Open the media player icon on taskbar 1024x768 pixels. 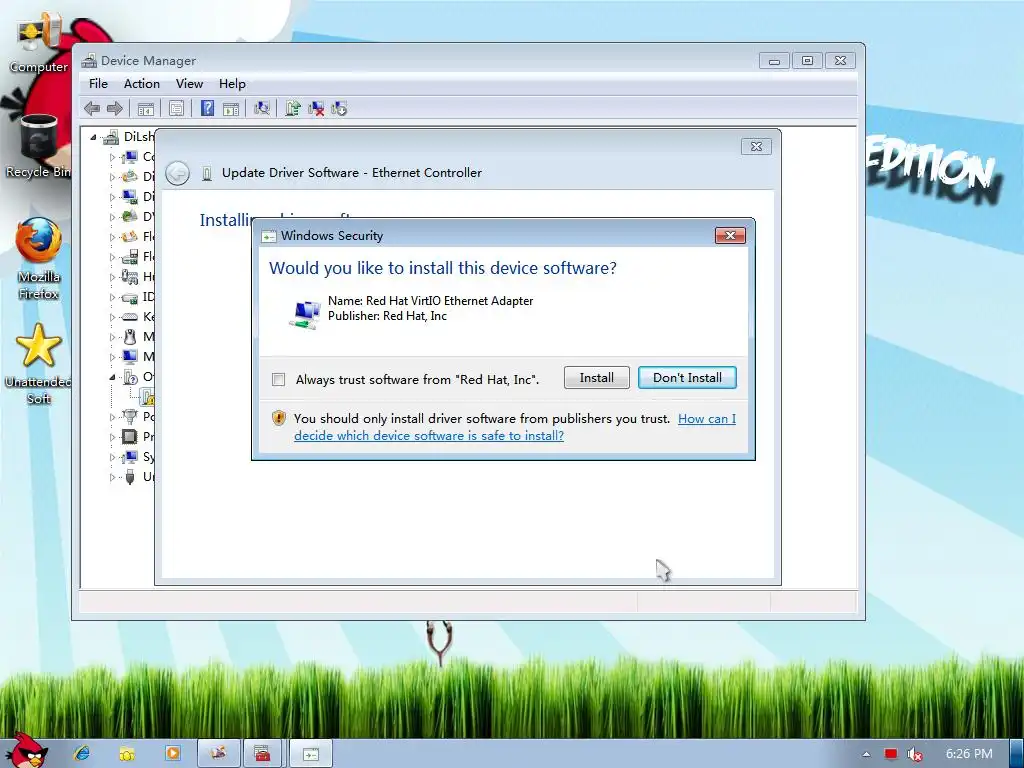[172, 753]
